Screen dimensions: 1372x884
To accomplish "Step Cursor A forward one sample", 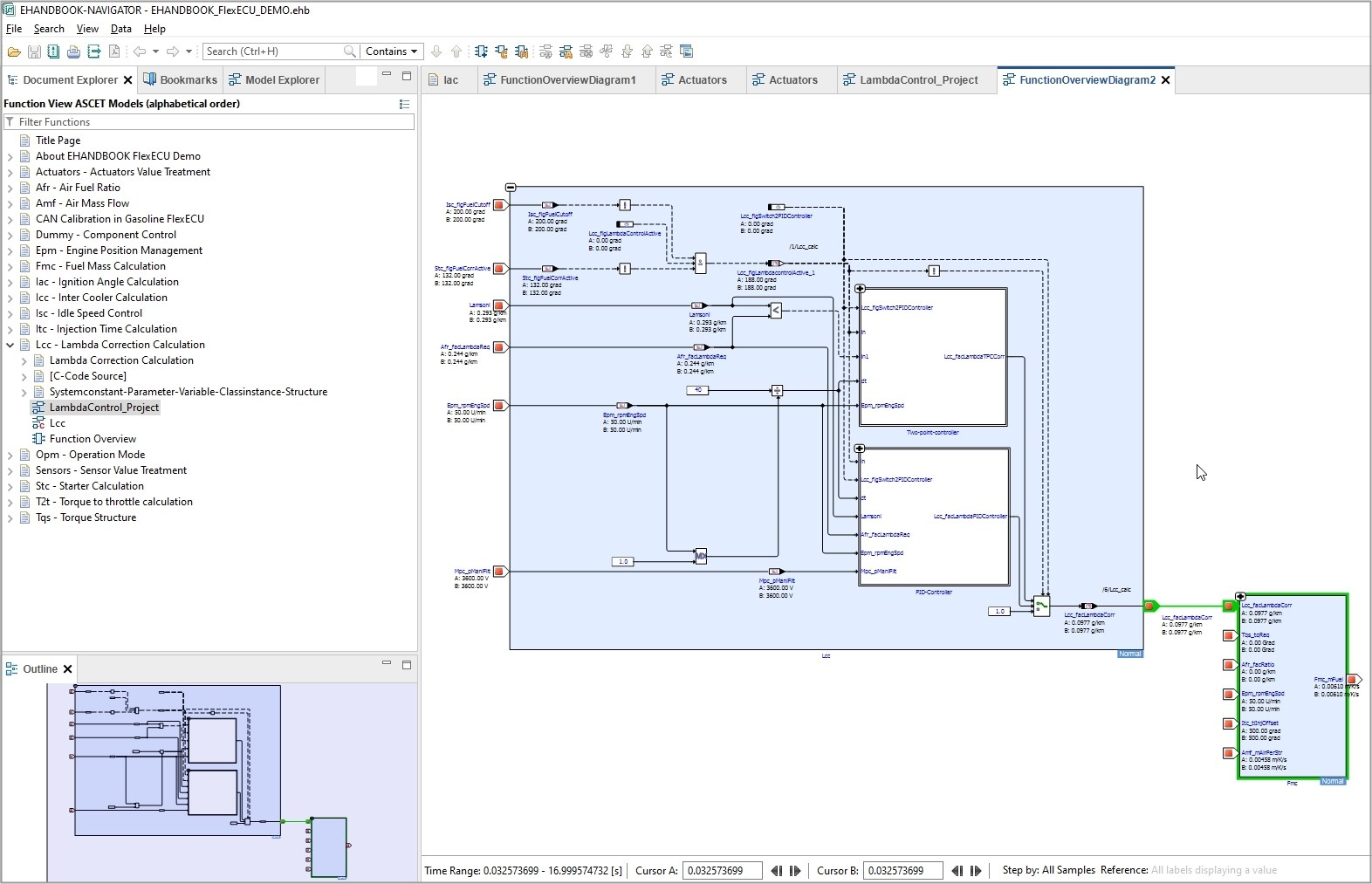I will pos(795,871).
